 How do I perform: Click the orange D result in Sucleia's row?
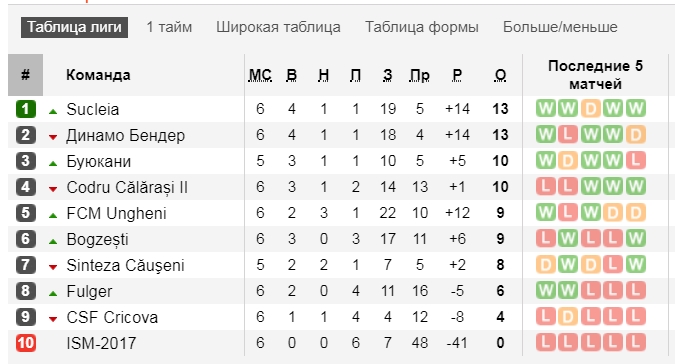[591, 109]
